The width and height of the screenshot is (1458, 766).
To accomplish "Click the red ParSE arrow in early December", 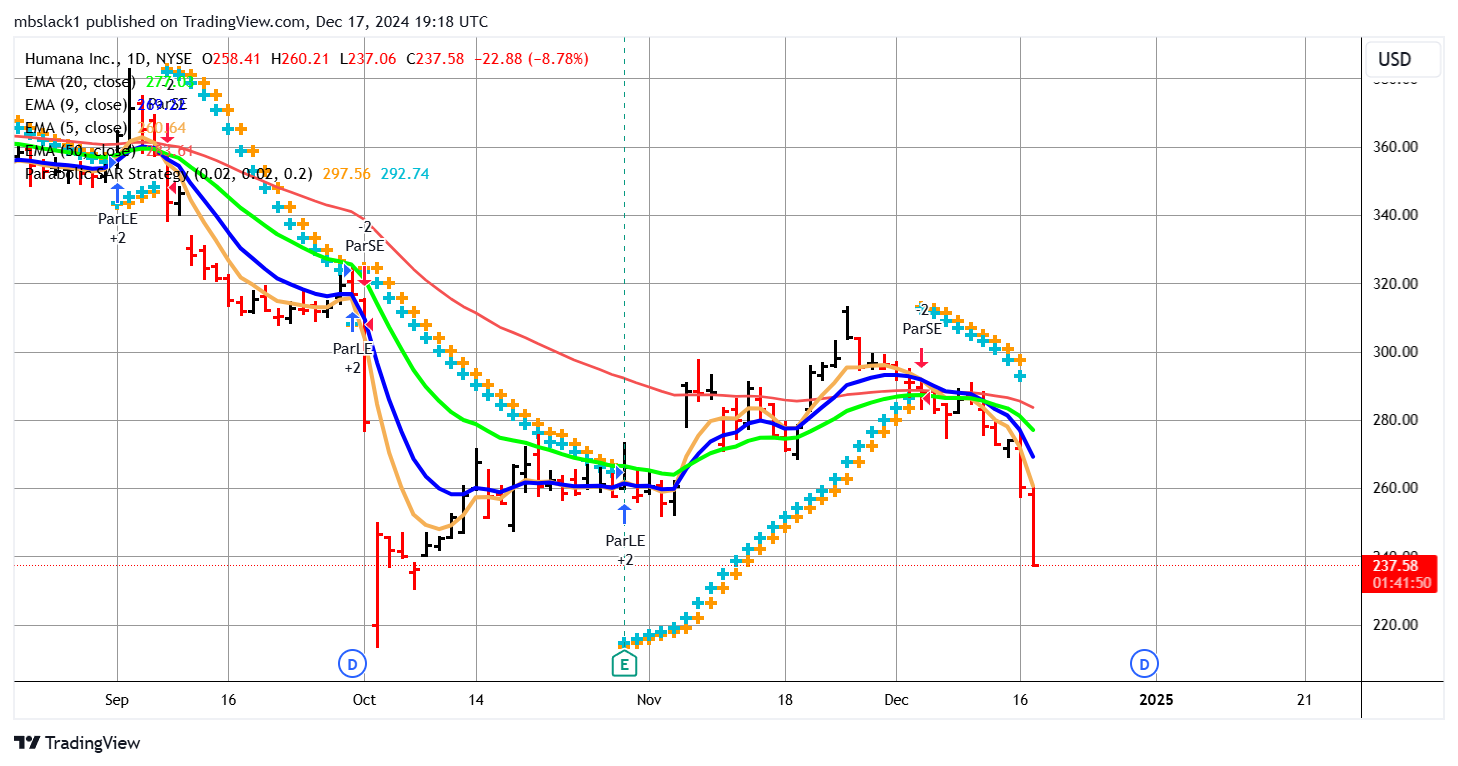I will coord(922,358).
